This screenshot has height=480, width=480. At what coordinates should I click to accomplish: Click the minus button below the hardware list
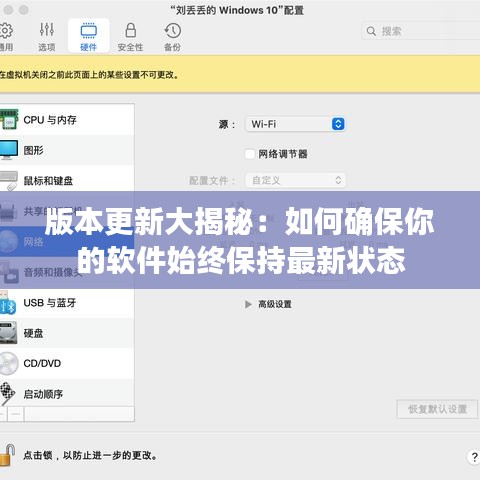tap(16, 414)
